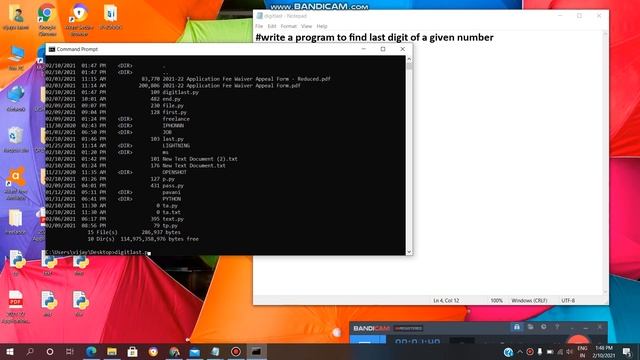Click 'Windows (CRLF)' in Notepad status bar
Viewport: 640px width, 360px height.
click(529, 300)
